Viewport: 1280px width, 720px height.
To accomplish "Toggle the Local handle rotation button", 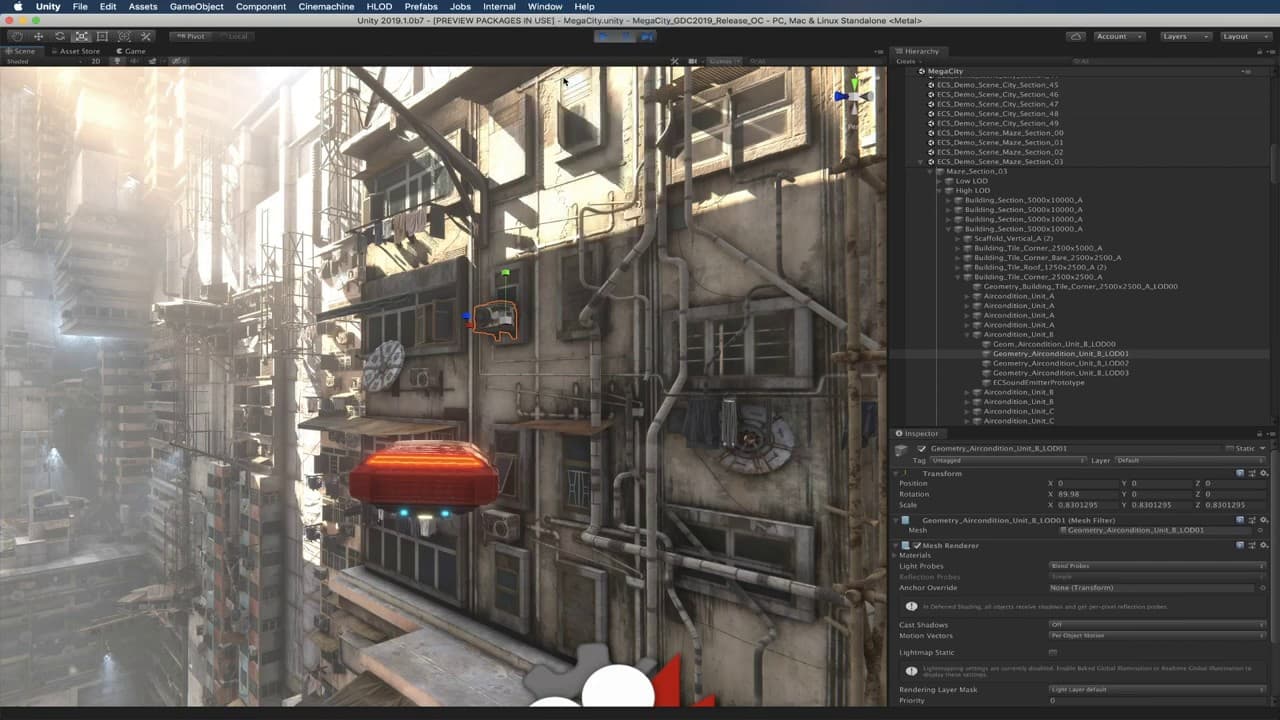I will point(233,37).
